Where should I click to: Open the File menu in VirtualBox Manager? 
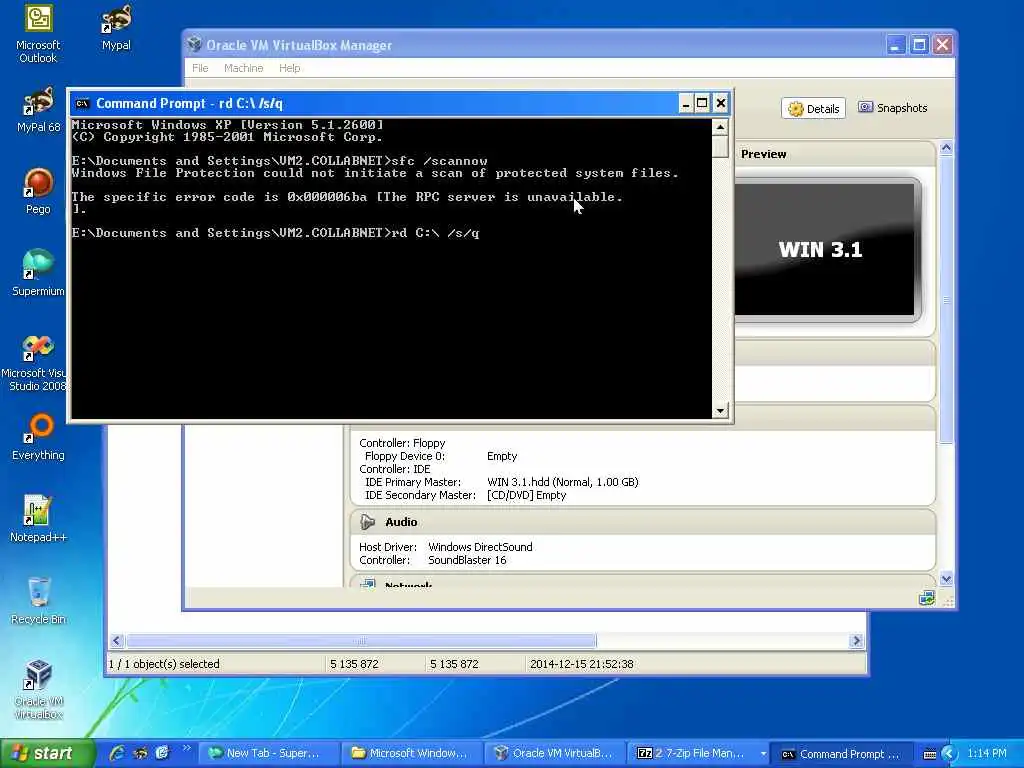(200, 68)
